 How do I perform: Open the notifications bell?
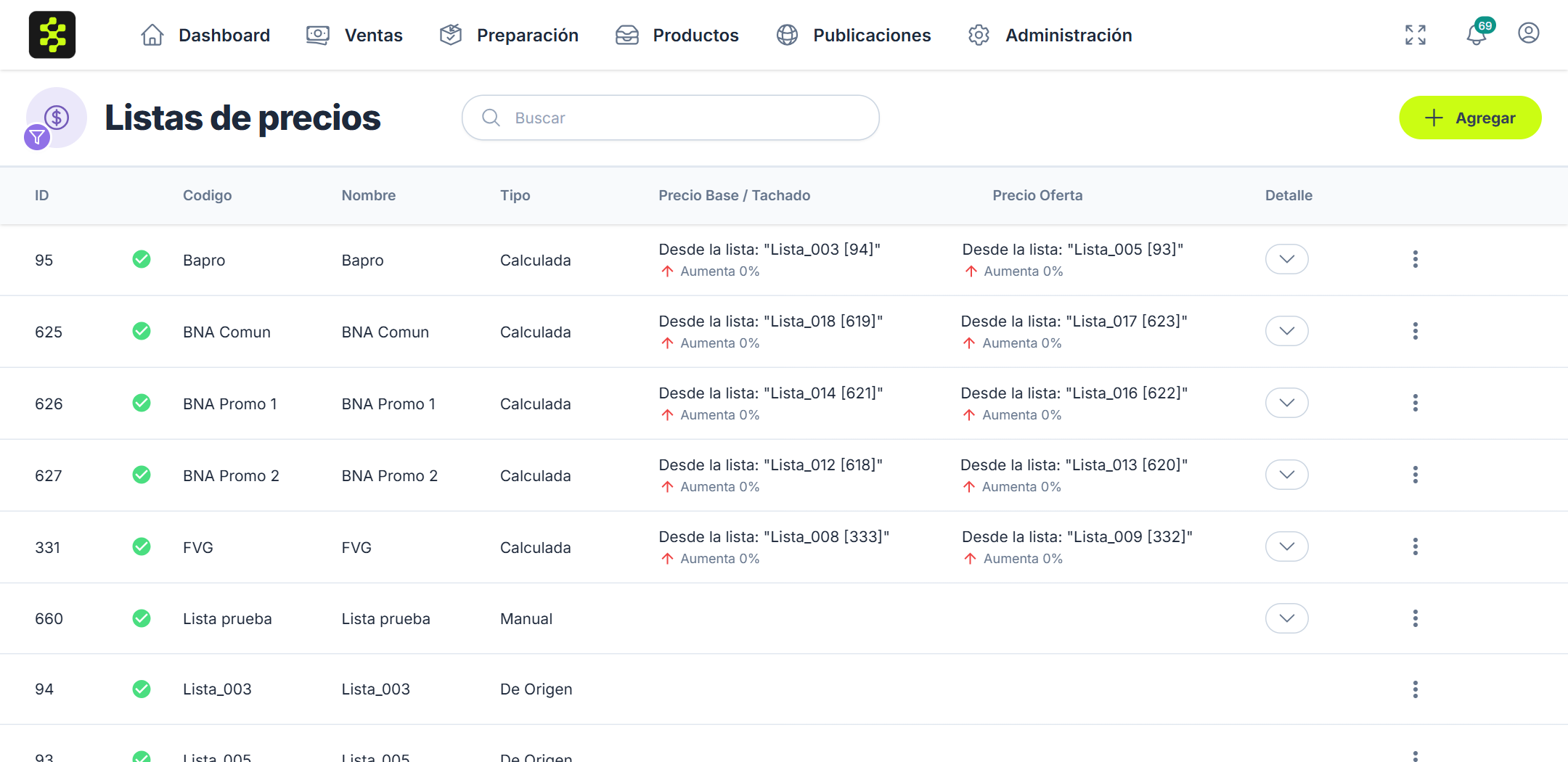click(1477, 34)
